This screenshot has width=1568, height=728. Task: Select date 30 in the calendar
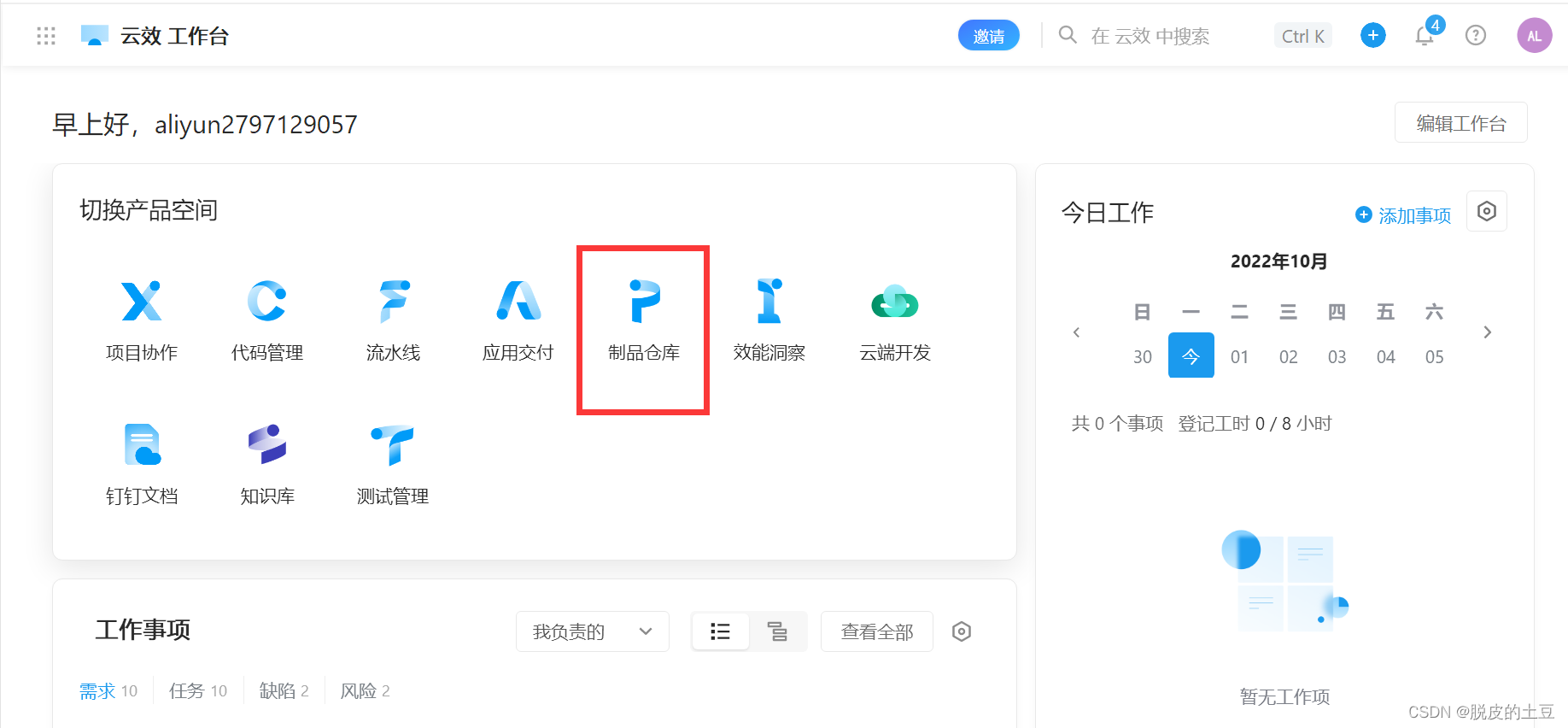pyautogui.click(x=1143, y=356)
